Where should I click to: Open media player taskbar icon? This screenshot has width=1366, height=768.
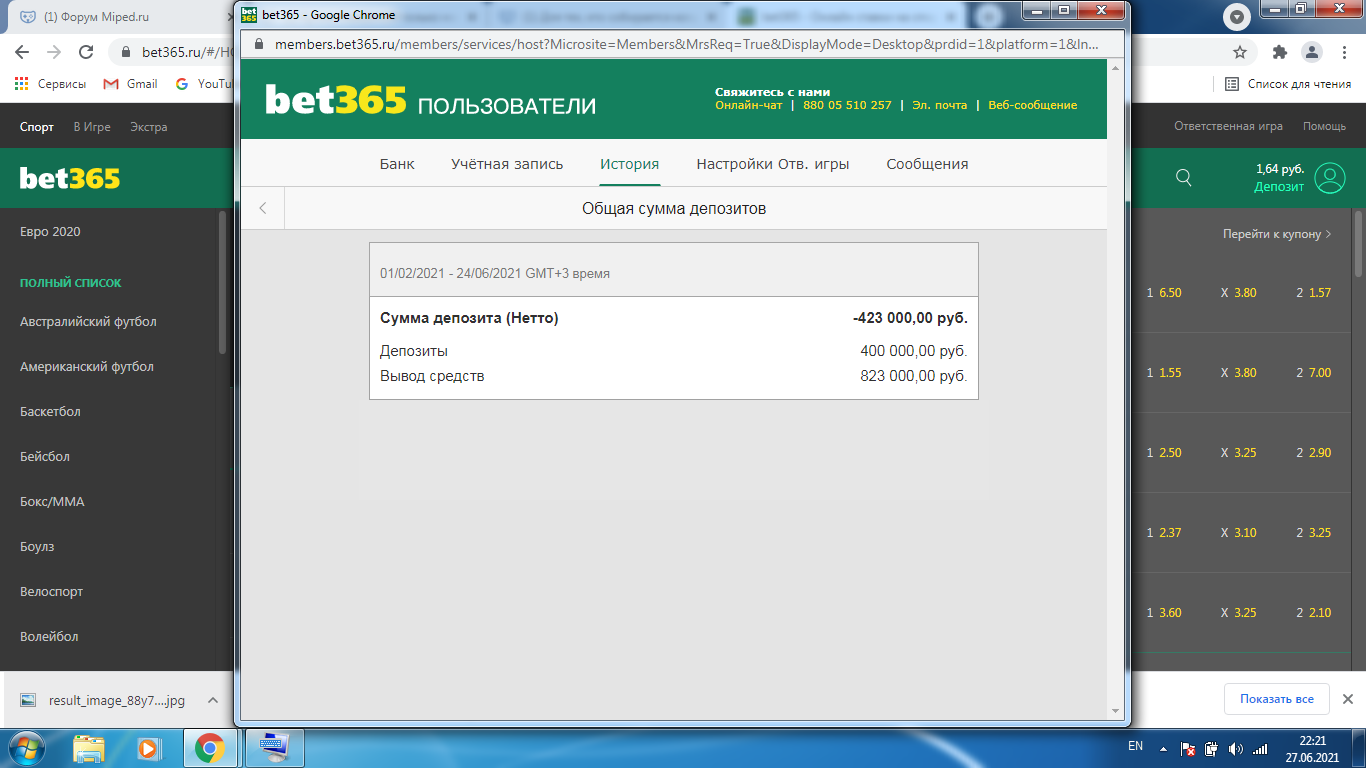point(148,747)
